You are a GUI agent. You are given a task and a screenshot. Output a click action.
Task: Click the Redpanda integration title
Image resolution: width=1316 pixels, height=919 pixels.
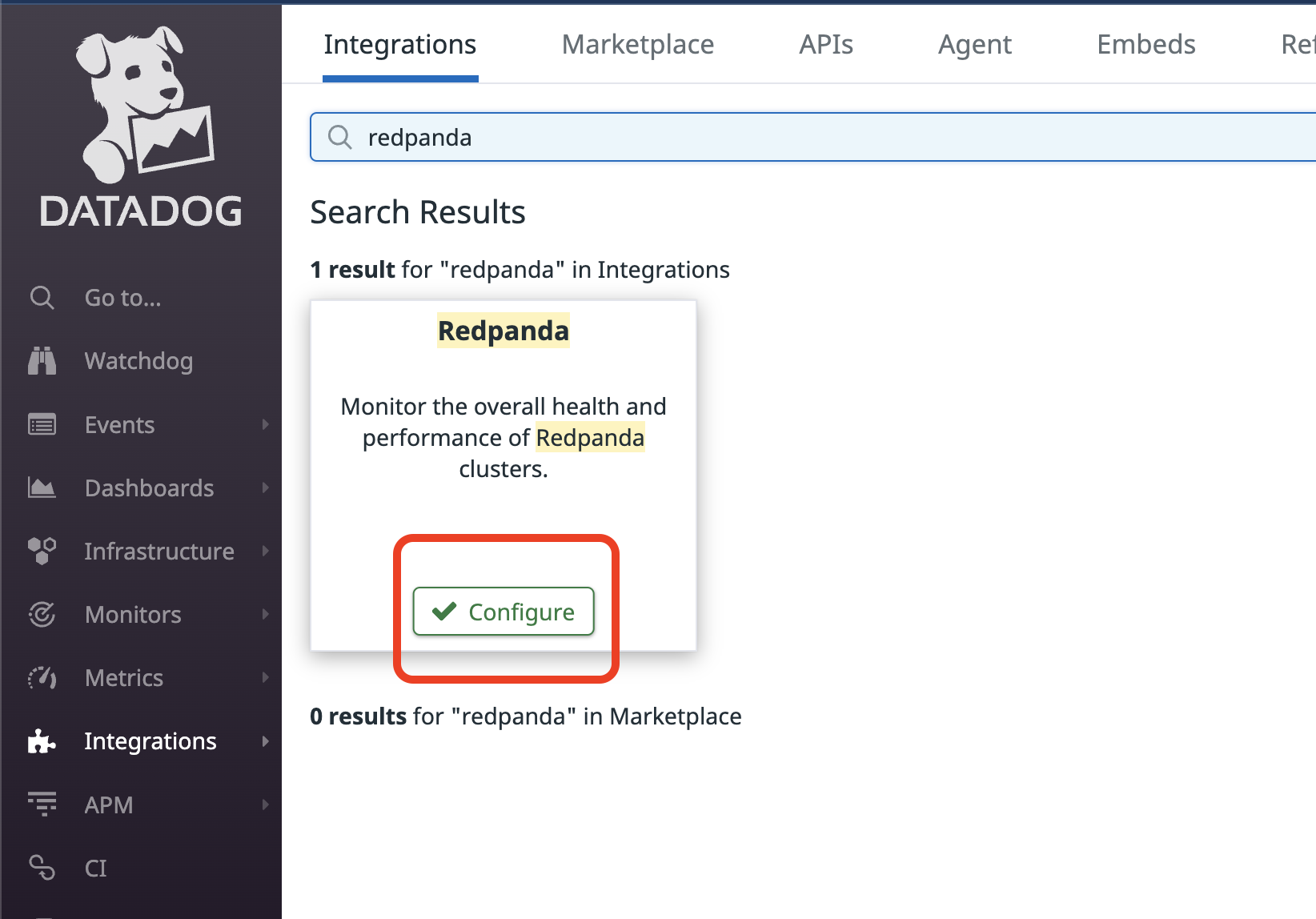[504, 331]
